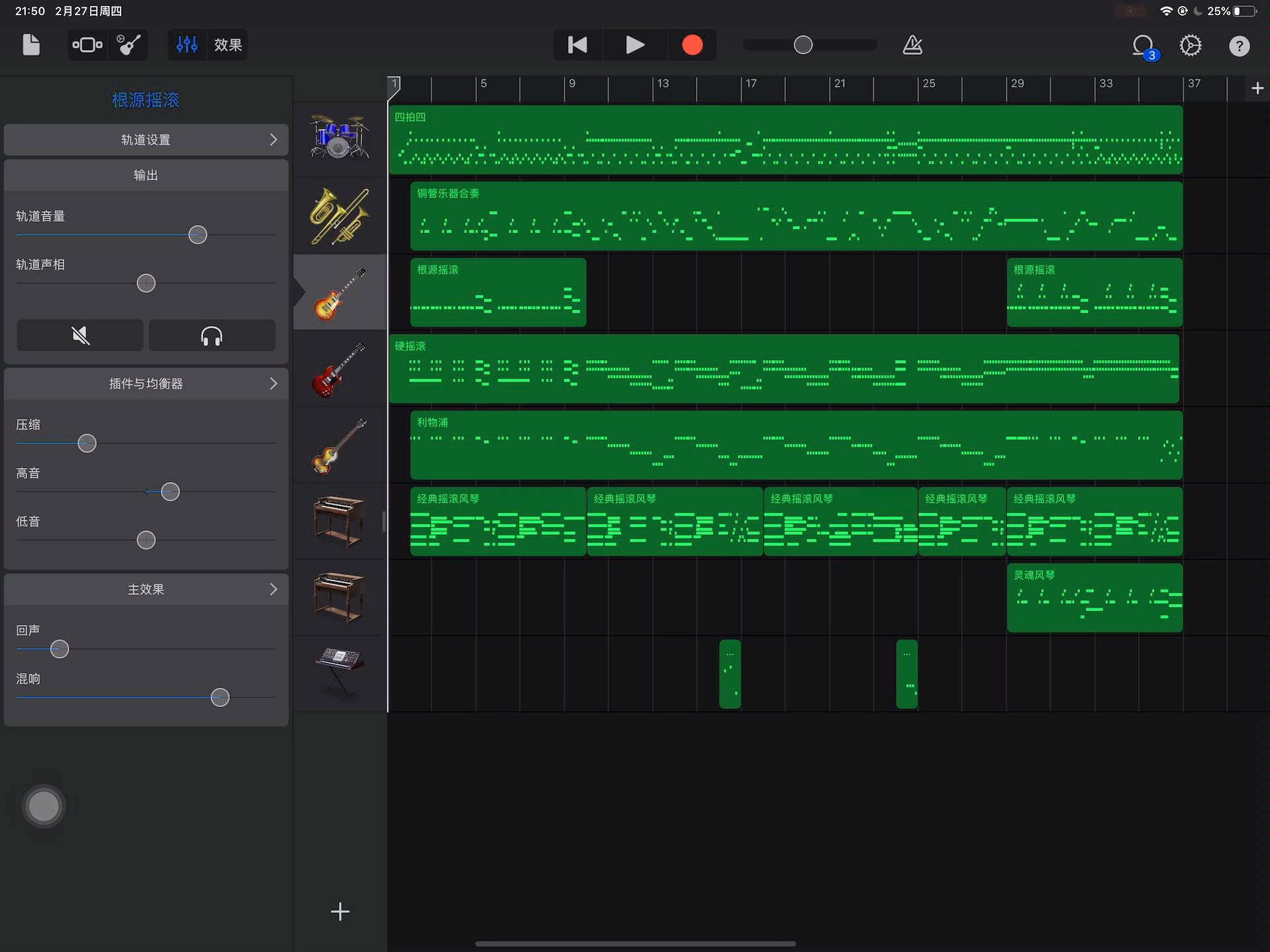The width and height of the screenshot is (1270, 952).
Task: Open the instrument browser guitar icon
Action: point(128,45)
